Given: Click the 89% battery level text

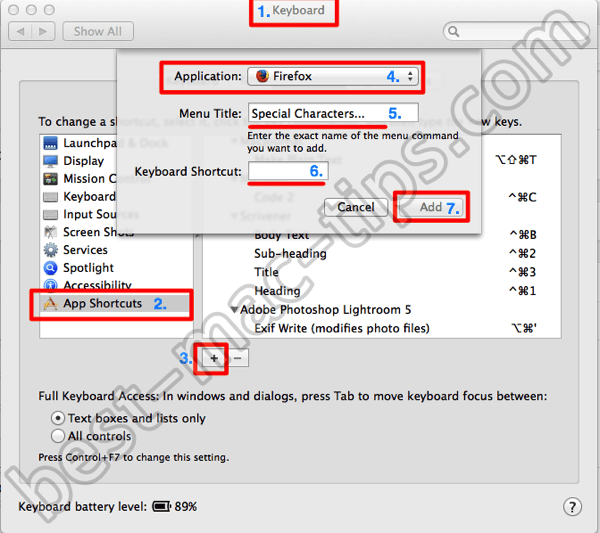Looking at the screenshot, I should [x=186, y=507].
